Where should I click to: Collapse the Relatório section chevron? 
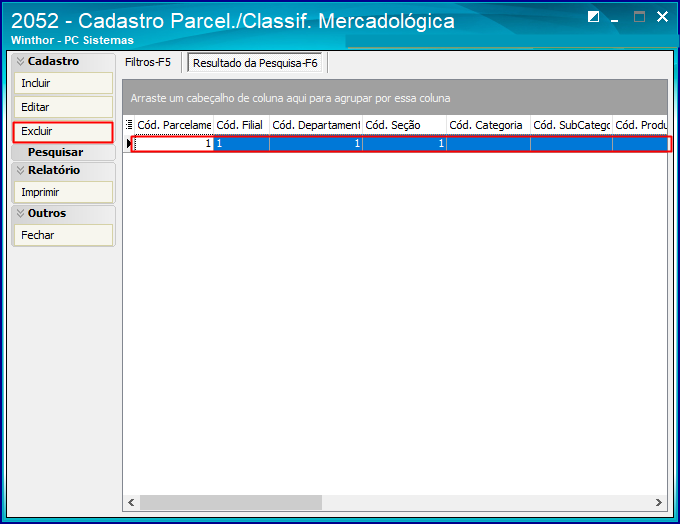[x=20, y=170]
